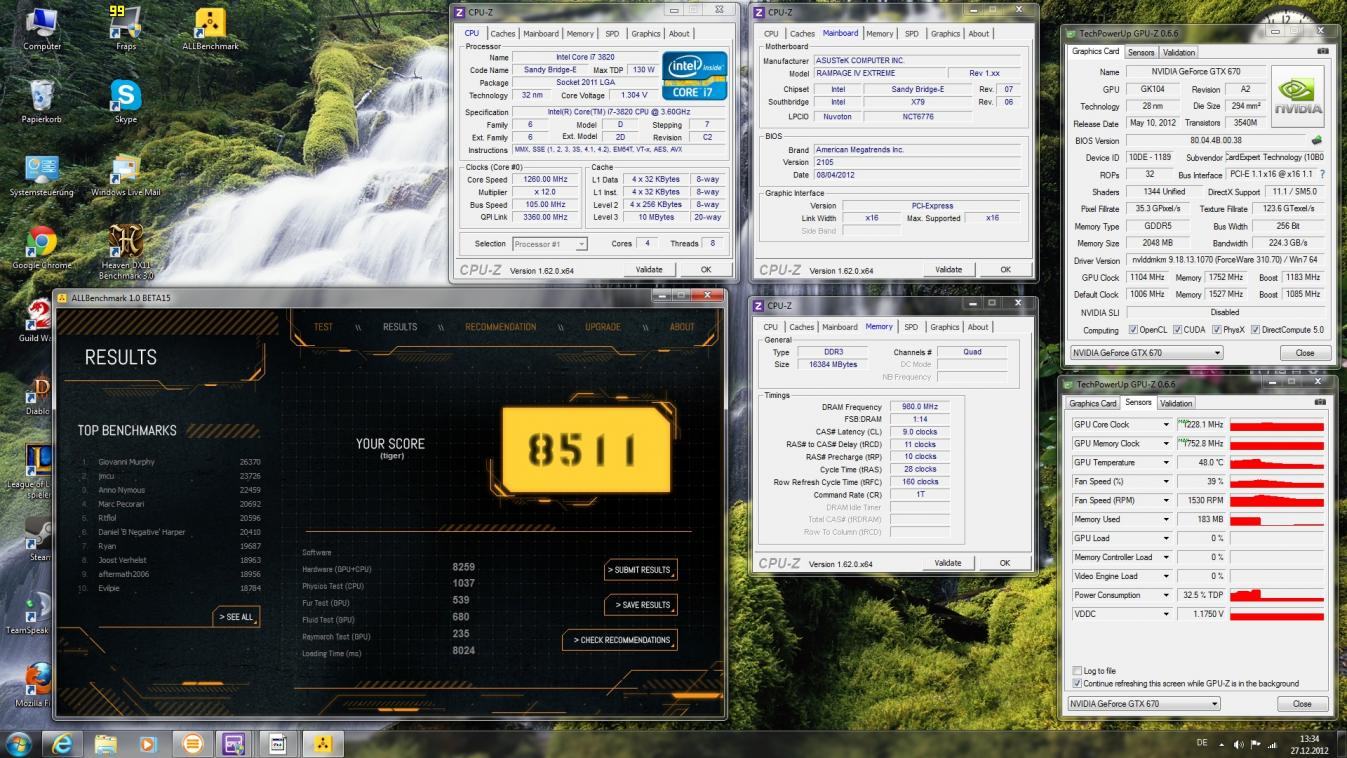The width and height of the screenshot is (1347, 758).
Task: Toggle the PhysX checkbox in GPU-Z
Action: click(x=1216, y=330)
